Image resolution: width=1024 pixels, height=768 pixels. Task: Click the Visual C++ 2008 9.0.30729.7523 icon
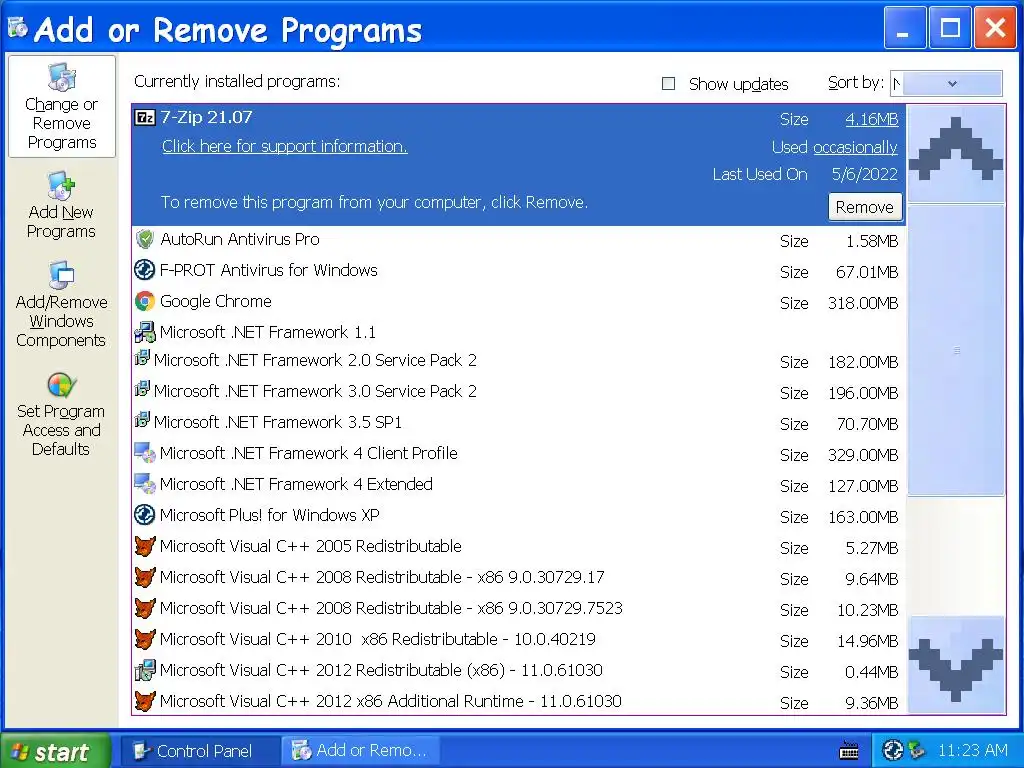144,608
